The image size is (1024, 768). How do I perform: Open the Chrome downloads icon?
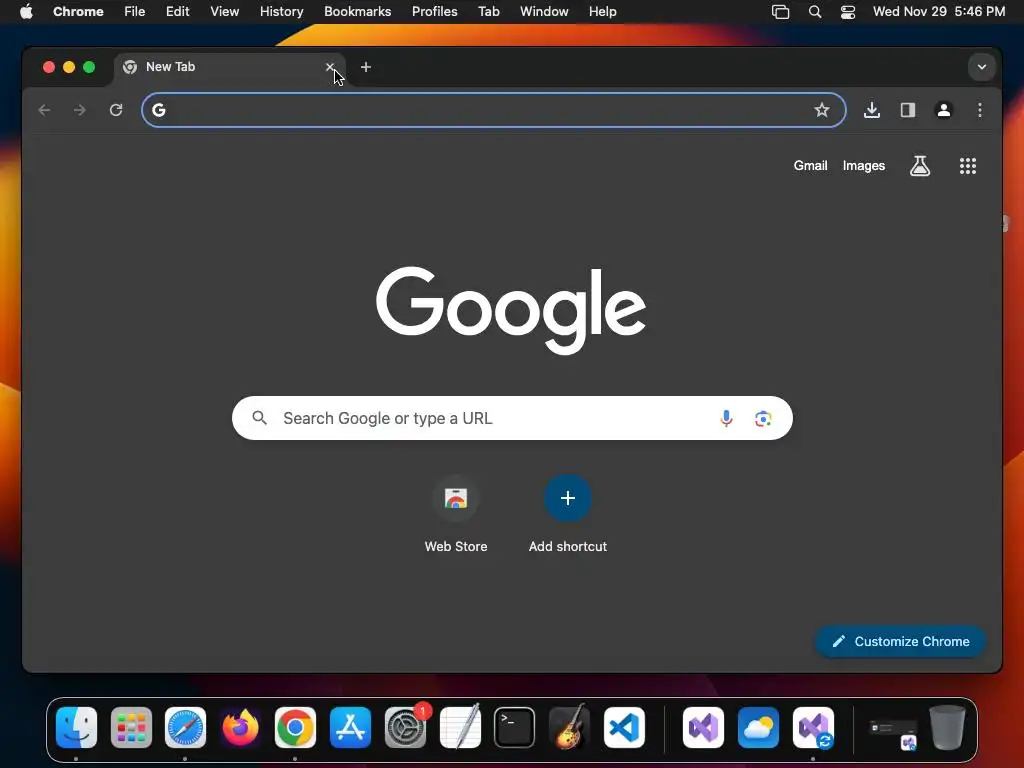coord(872,110)
